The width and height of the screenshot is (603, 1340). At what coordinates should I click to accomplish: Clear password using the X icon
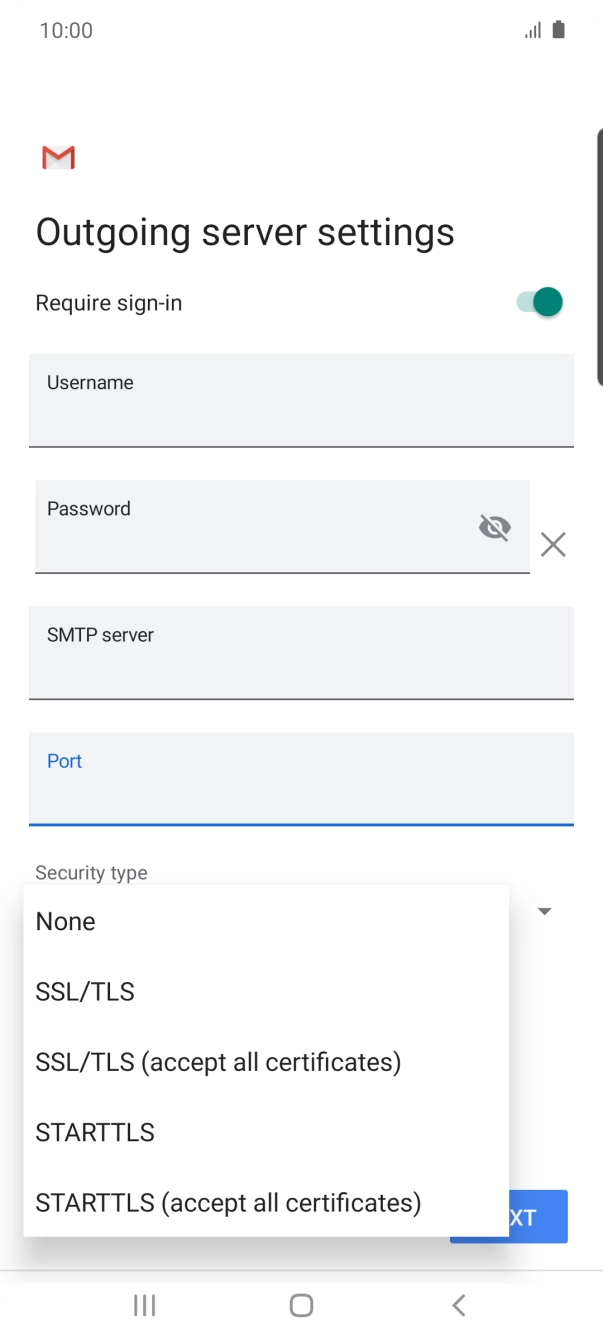pos(553,545)
